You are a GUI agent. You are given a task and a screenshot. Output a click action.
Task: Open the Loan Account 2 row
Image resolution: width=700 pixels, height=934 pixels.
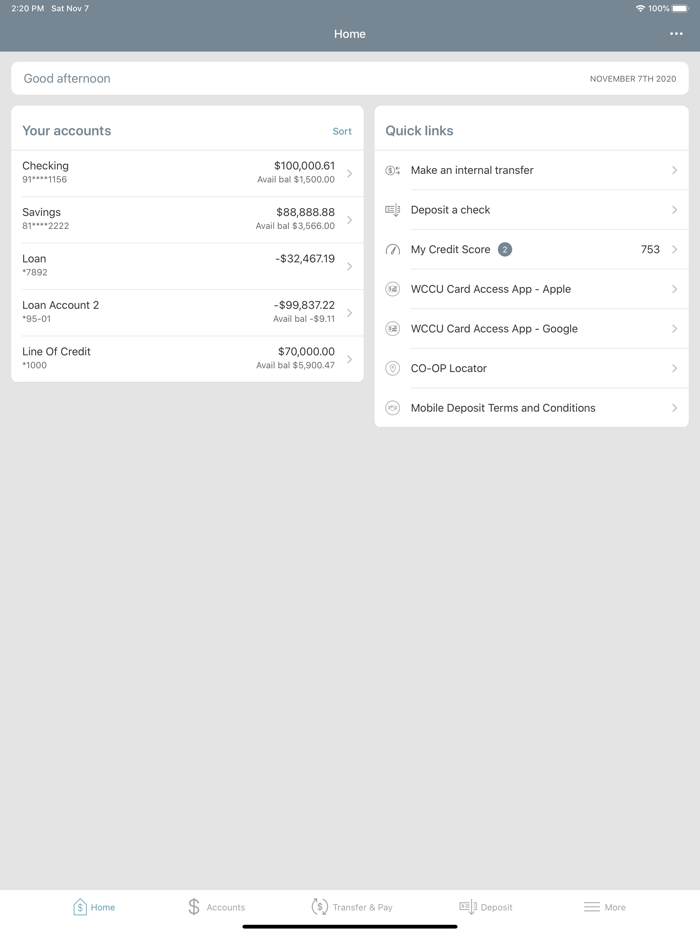tap(187, 312)
